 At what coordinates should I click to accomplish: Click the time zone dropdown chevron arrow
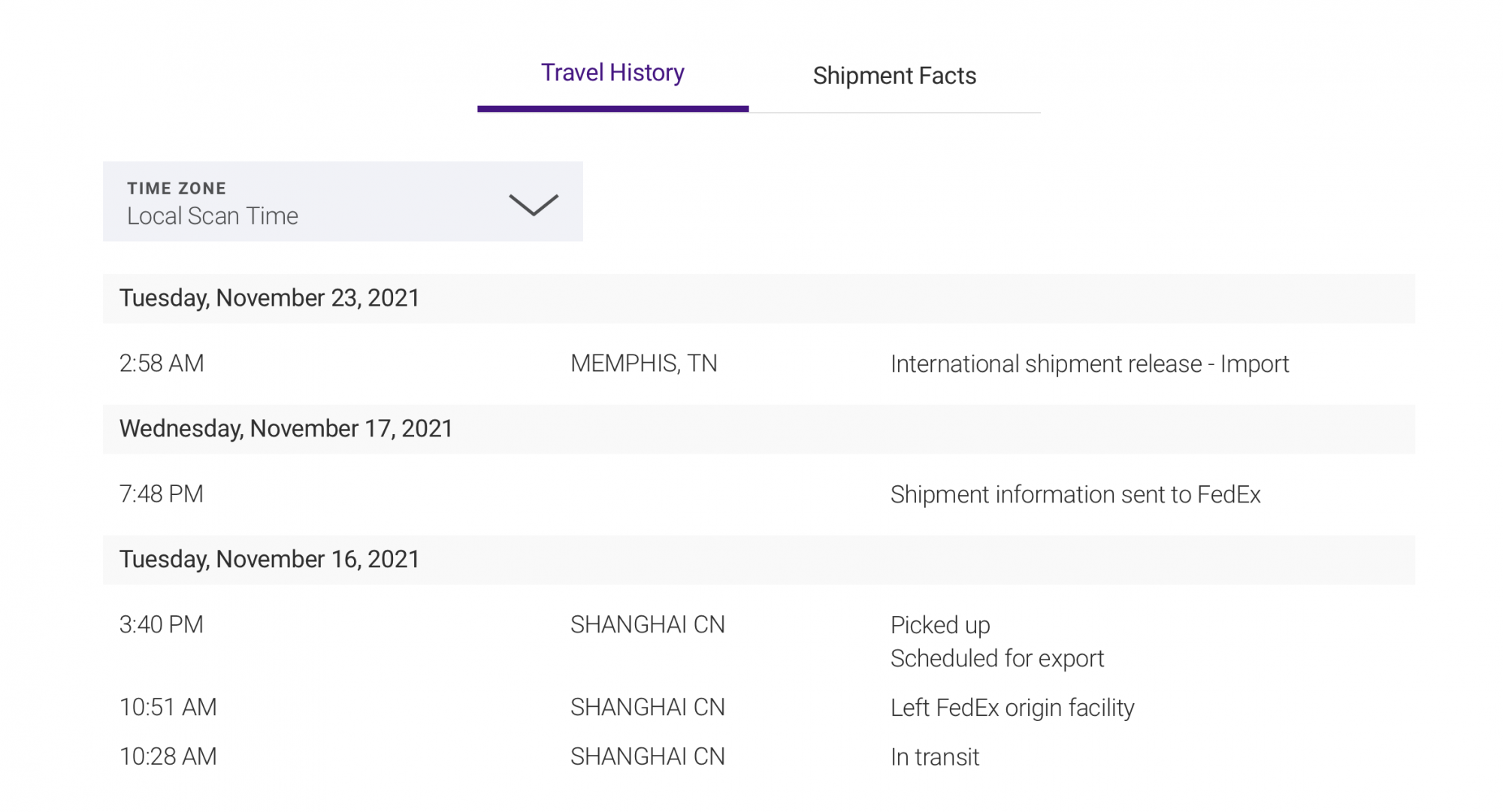534,204
